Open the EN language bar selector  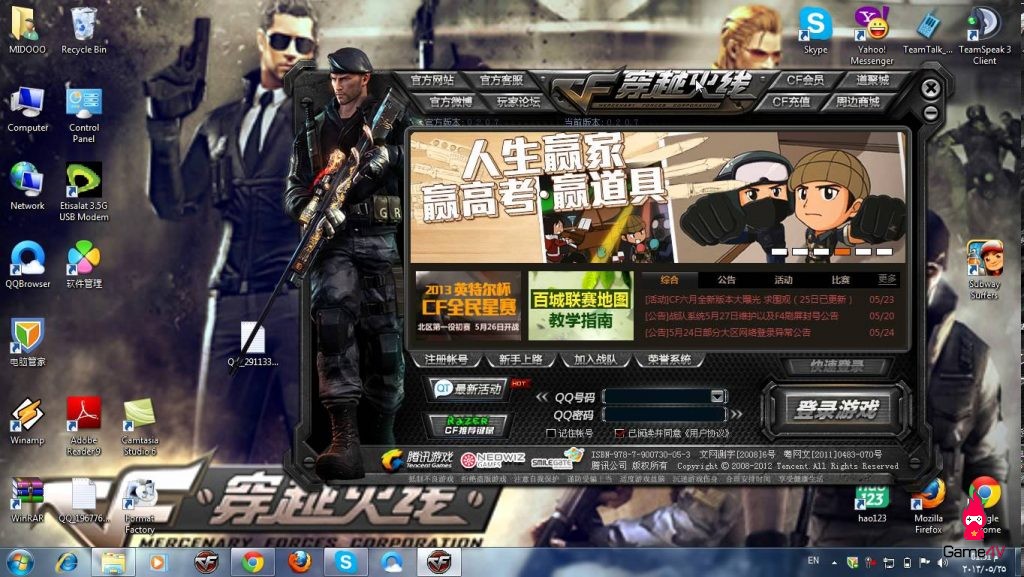(813, 561)
